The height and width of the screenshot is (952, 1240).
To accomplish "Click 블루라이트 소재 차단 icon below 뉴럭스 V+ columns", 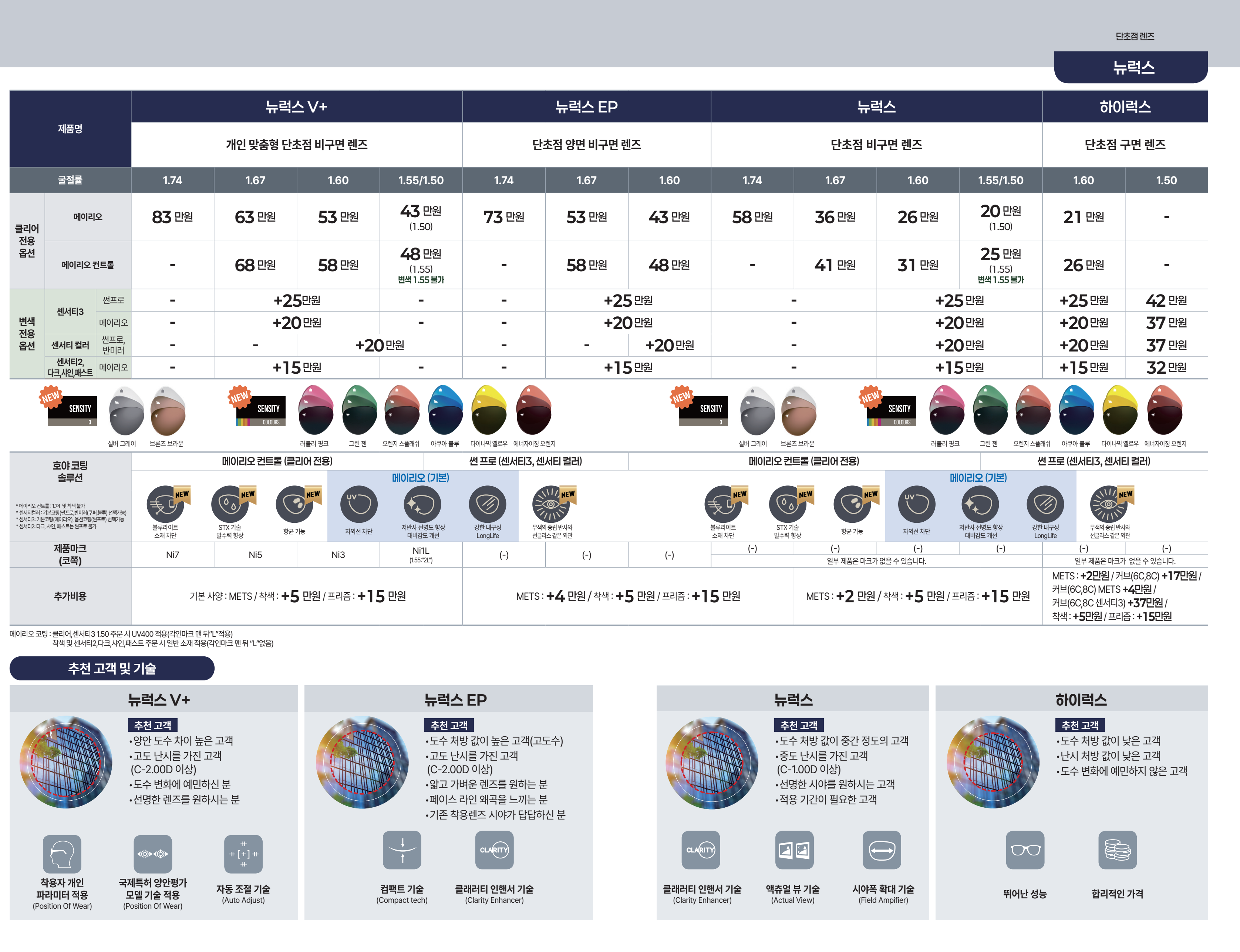I will [165, 504].
